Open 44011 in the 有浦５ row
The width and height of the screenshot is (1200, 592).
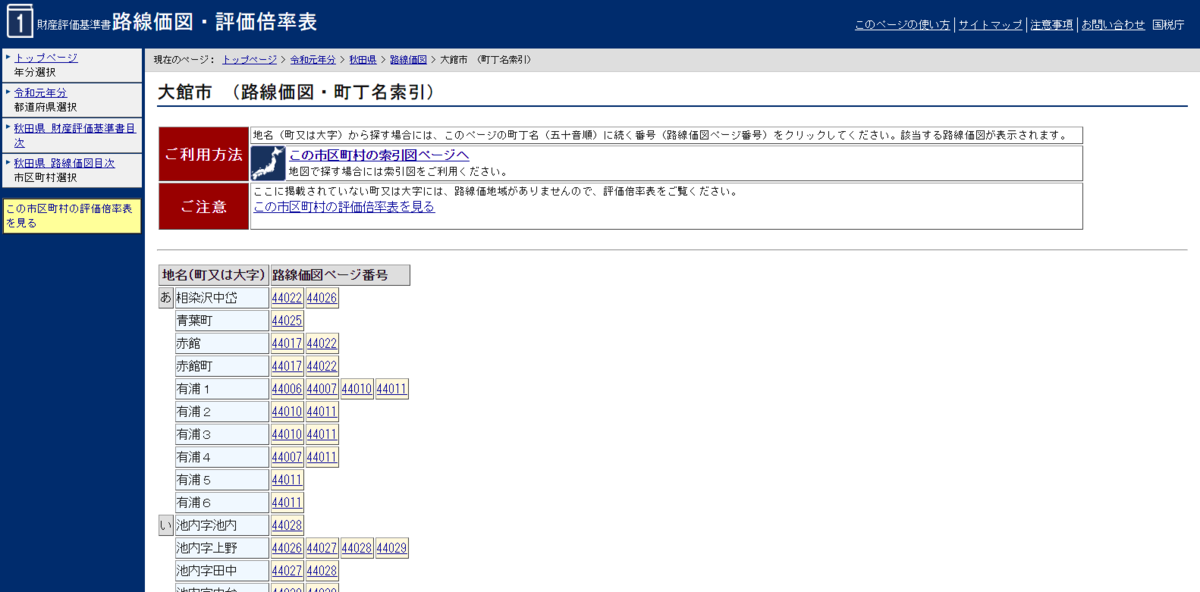click(287, 480)
